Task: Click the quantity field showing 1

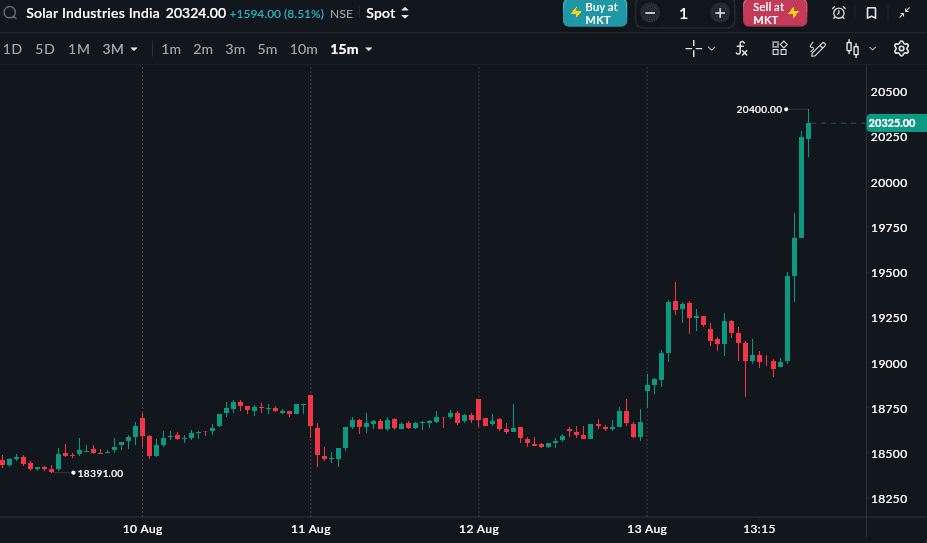Action: pos(684,13)
